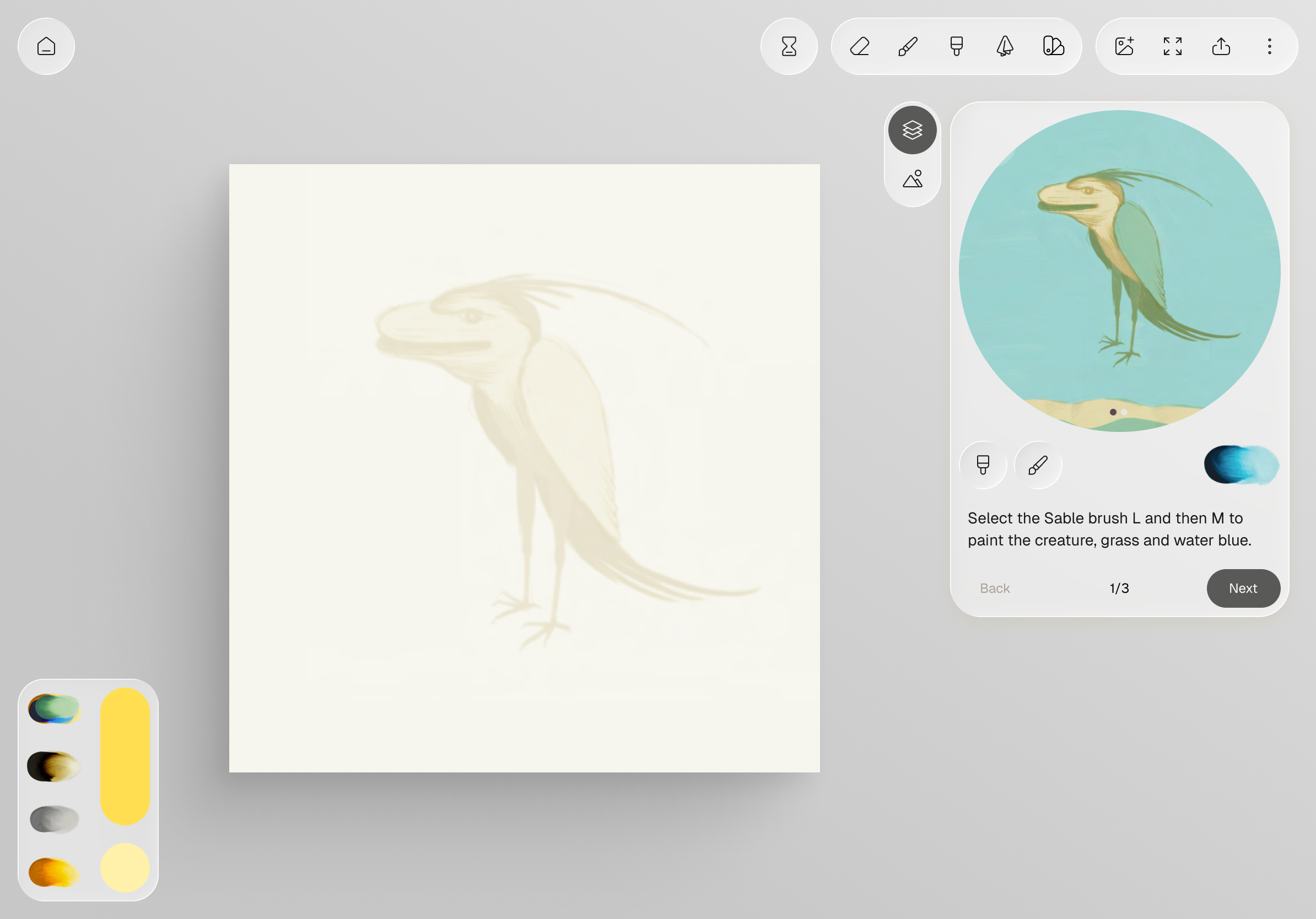This screenshot has width=1316, height=919.
Task: Click the add image icon
Action: [x=1125, y=46]
